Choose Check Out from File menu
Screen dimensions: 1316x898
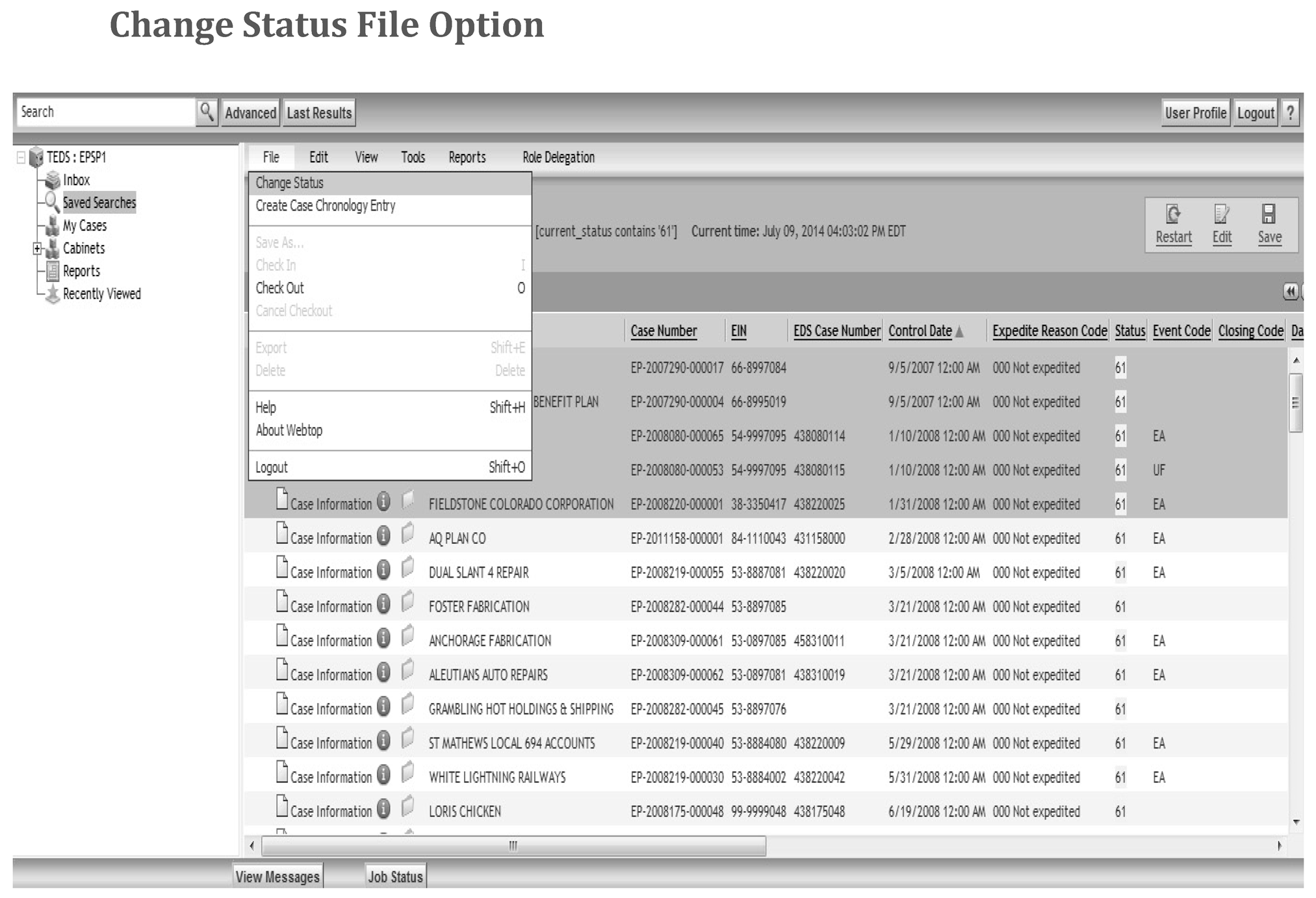[x=280, y=288]
